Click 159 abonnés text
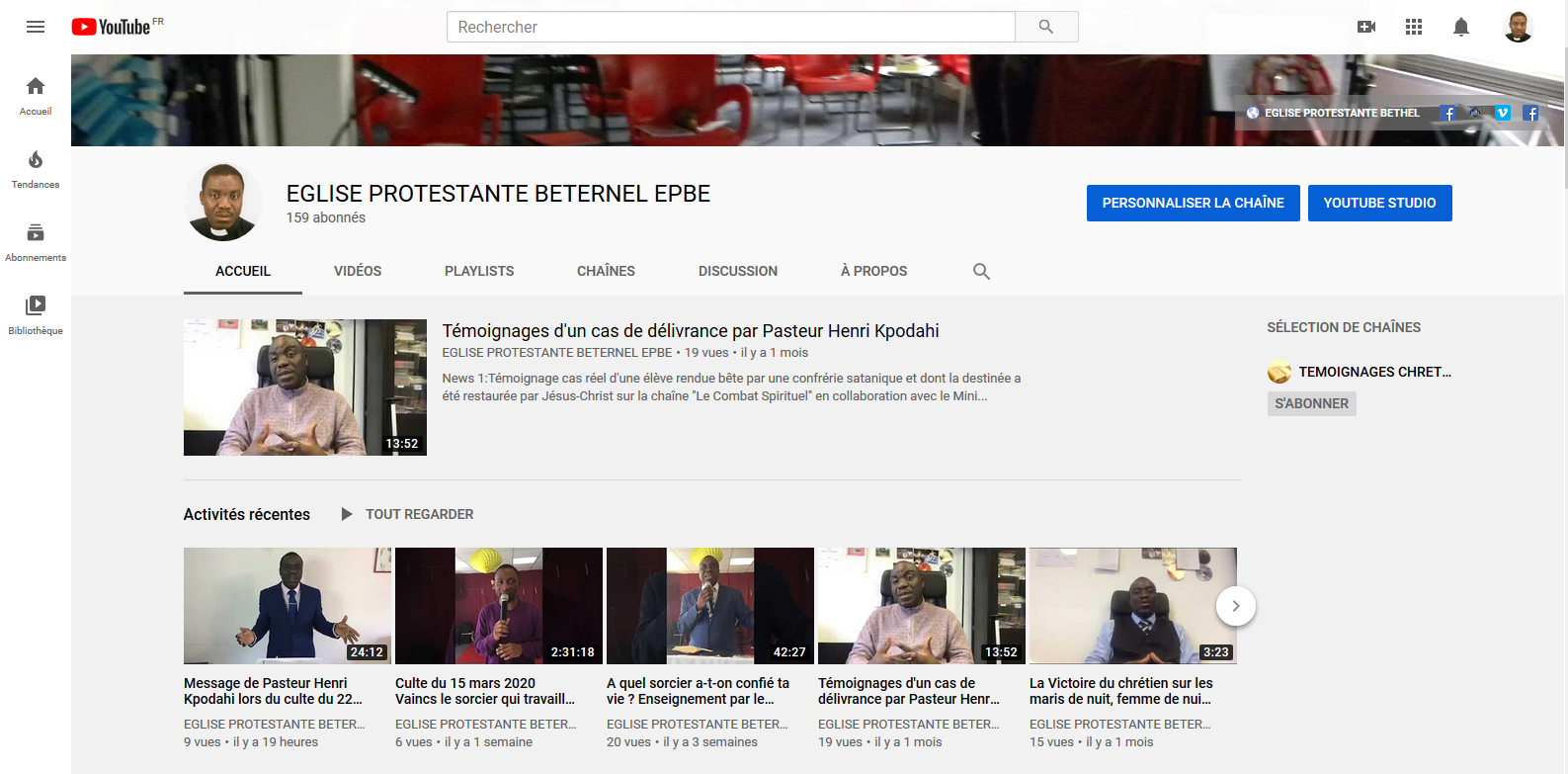Image resolution: width=1568 pixels, height=774 pixels. coord(326,217)
